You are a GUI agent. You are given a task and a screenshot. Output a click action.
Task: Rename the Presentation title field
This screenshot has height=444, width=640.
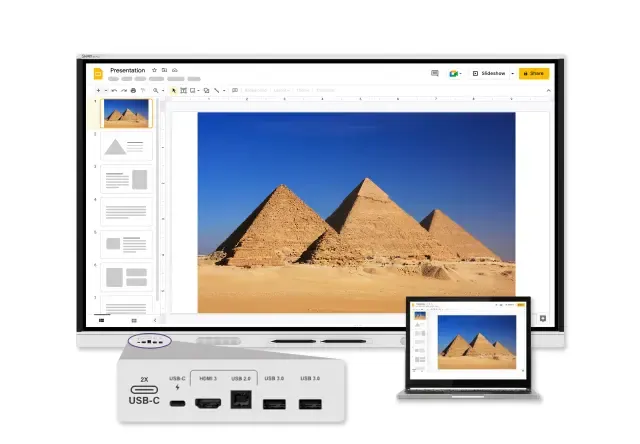pyautogui.click(x=127, y=70)
